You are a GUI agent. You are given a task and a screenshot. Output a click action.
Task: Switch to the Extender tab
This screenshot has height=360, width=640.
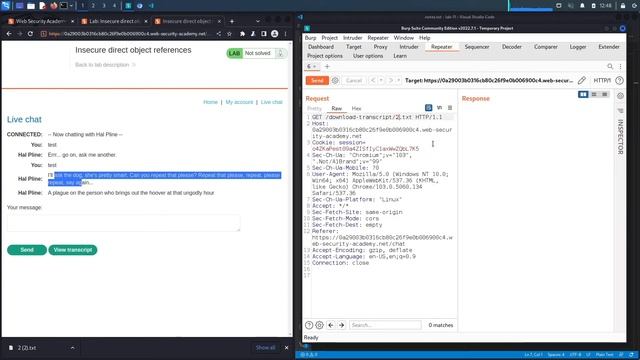pyautogui.click(x=609, y=47)
